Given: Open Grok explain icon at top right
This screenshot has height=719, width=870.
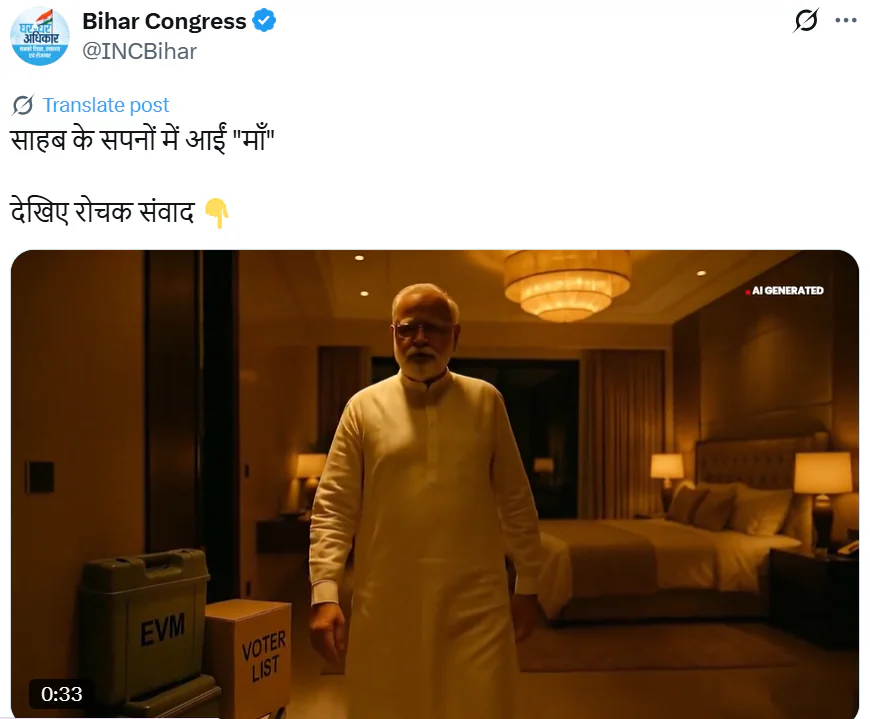Looking at the screenshot, I should click(806, 21).
